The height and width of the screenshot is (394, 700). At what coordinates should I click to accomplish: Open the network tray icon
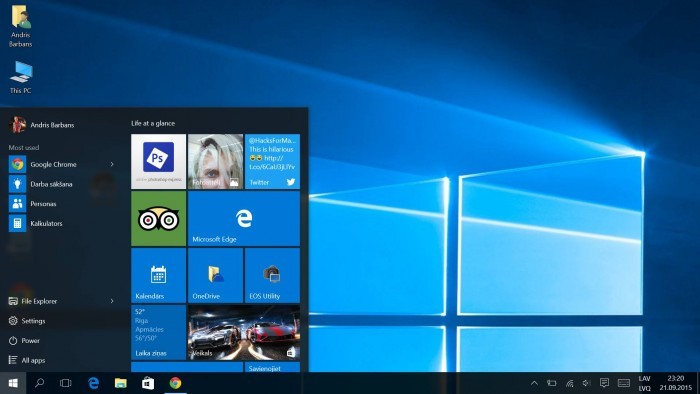click(x=569, y=383)
